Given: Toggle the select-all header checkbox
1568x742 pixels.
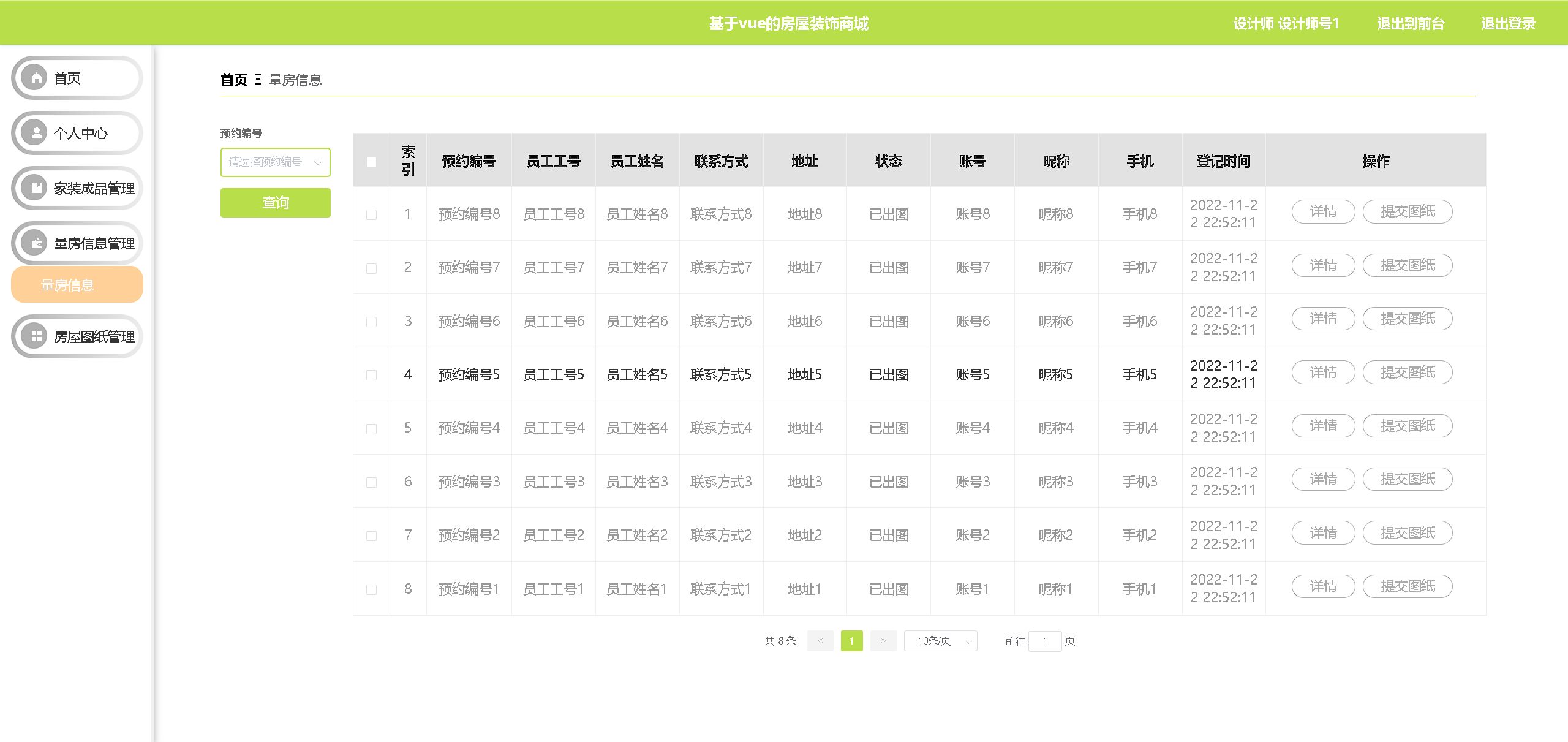Looking at the screenshot, I should click(x=371, y=162).
